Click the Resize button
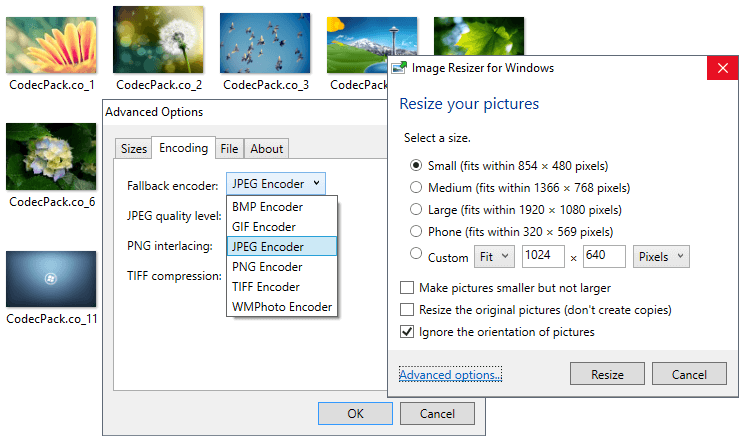 [x=607, y=375]
